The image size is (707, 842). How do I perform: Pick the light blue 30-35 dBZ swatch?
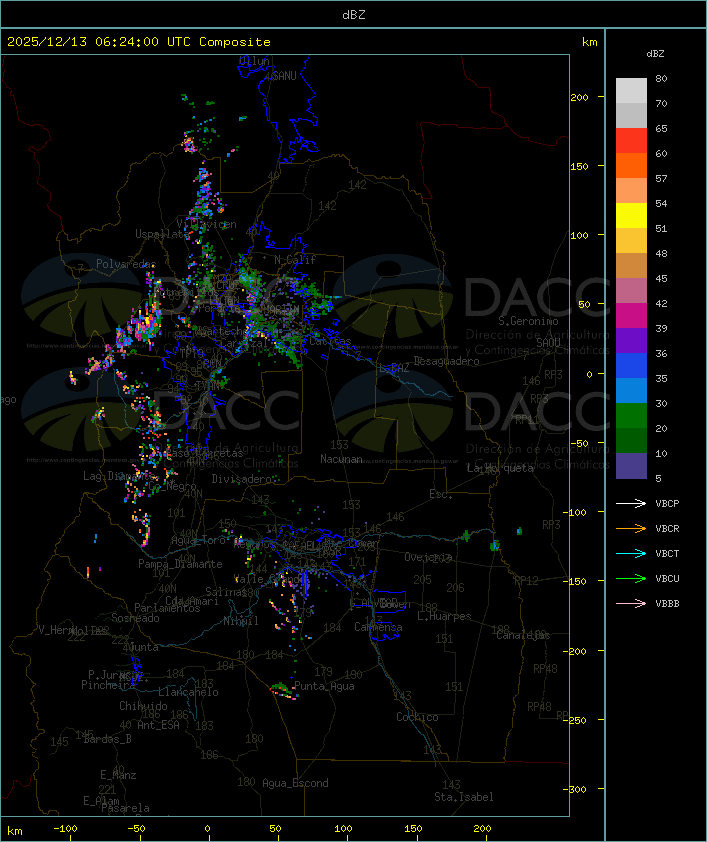click(631, 391)
